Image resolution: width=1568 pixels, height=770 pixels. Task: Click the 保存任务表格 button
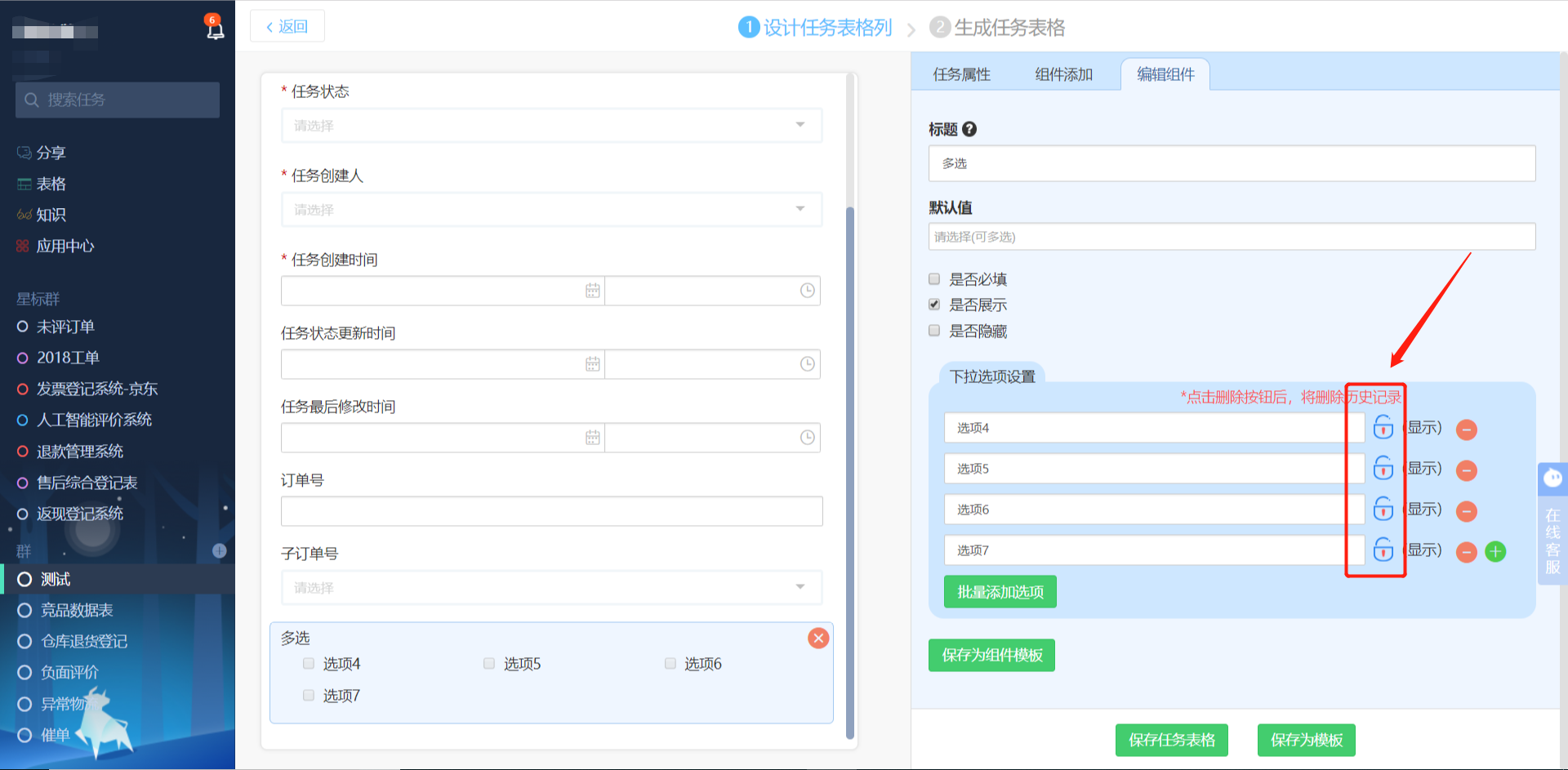point(1171,740)
